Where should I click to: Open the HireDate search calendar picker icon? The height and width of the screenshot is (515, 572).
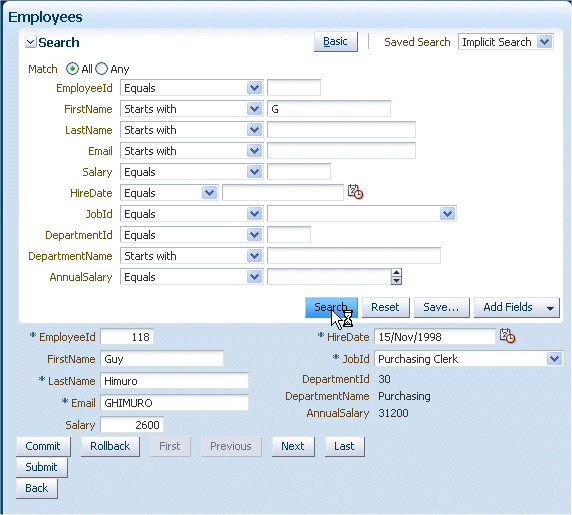355,192
